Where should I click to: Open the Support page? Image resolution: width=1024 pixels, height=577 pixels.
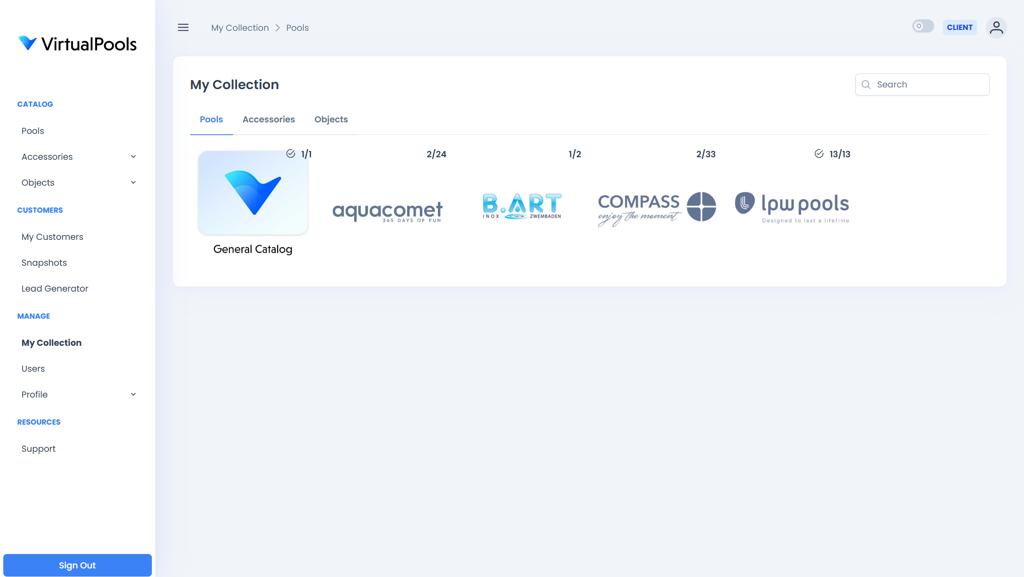(39, 449)
